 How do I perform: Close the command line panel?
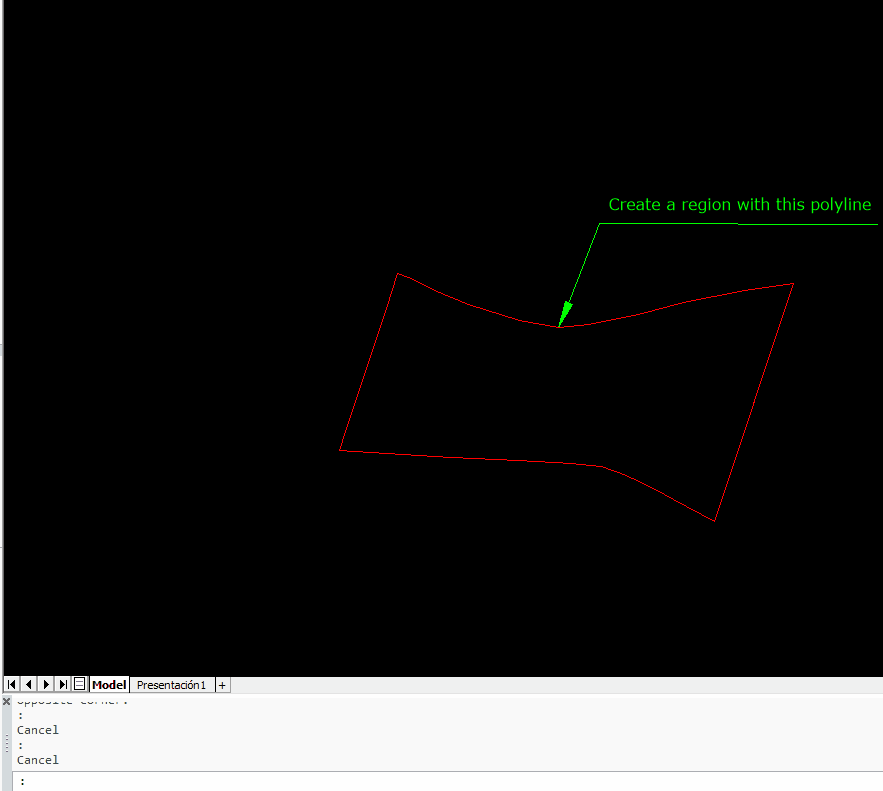click(7, 701)
